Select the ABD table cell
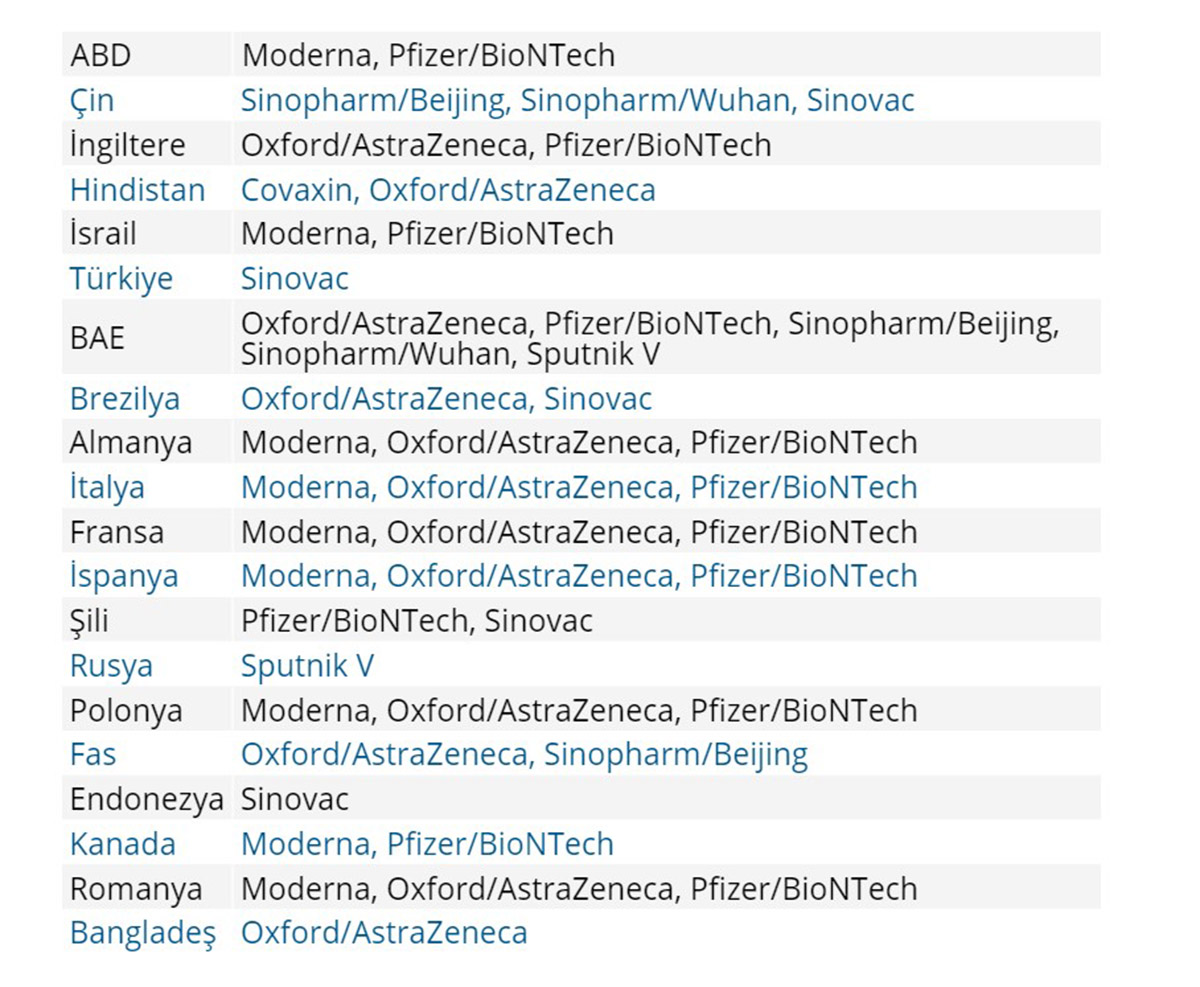Viewport: 1200px width, 987px height. (x=100, y=55)
